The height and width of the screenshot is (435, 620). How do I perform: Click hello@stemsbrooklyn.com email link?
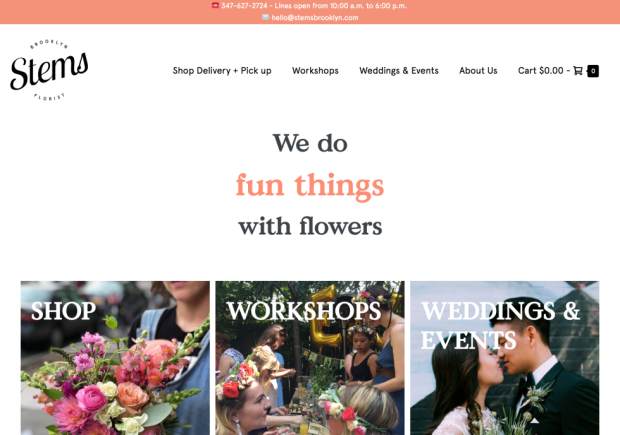coord(315,17)
